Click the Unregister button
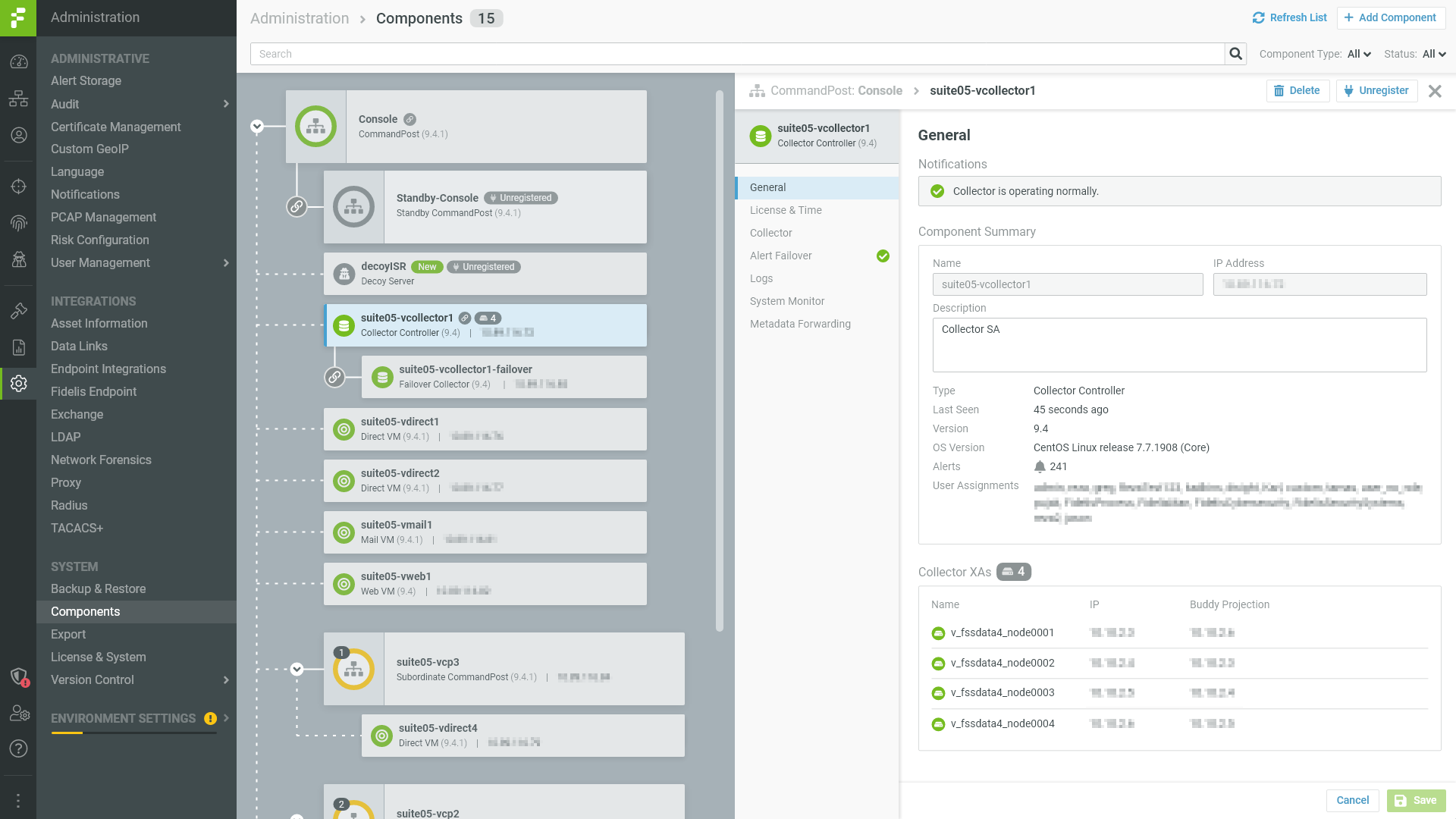The image size is (1456, 819). [1376, 91]
